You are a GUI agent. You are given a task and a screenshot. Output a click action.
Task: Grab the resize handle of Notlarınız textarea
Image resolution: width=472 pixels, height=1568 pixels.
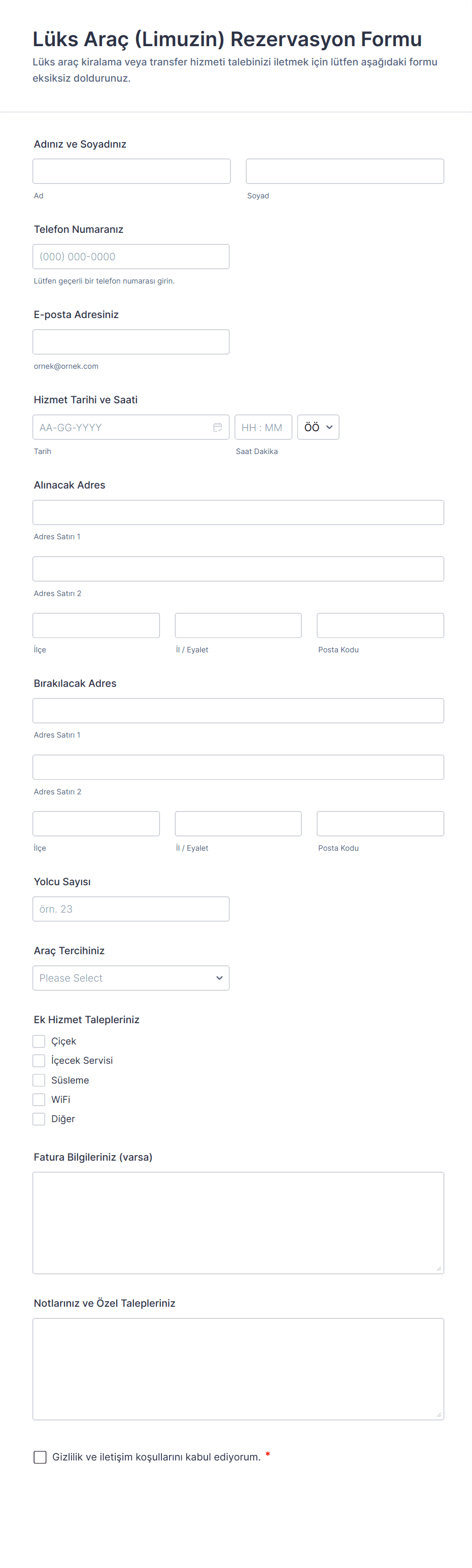point(439,1415)
